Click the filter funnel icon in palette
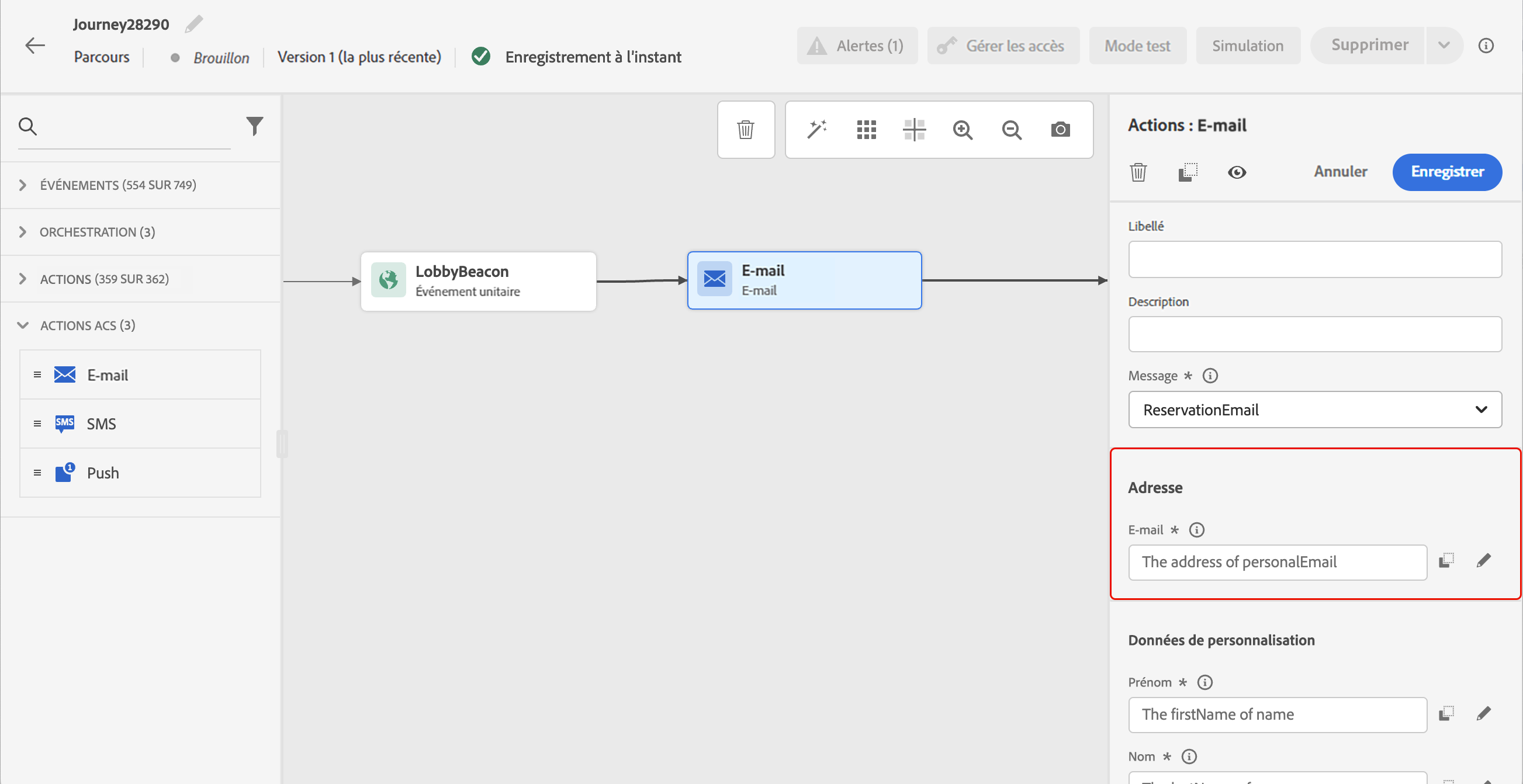 pyautogui.click(x=254, y=126)
